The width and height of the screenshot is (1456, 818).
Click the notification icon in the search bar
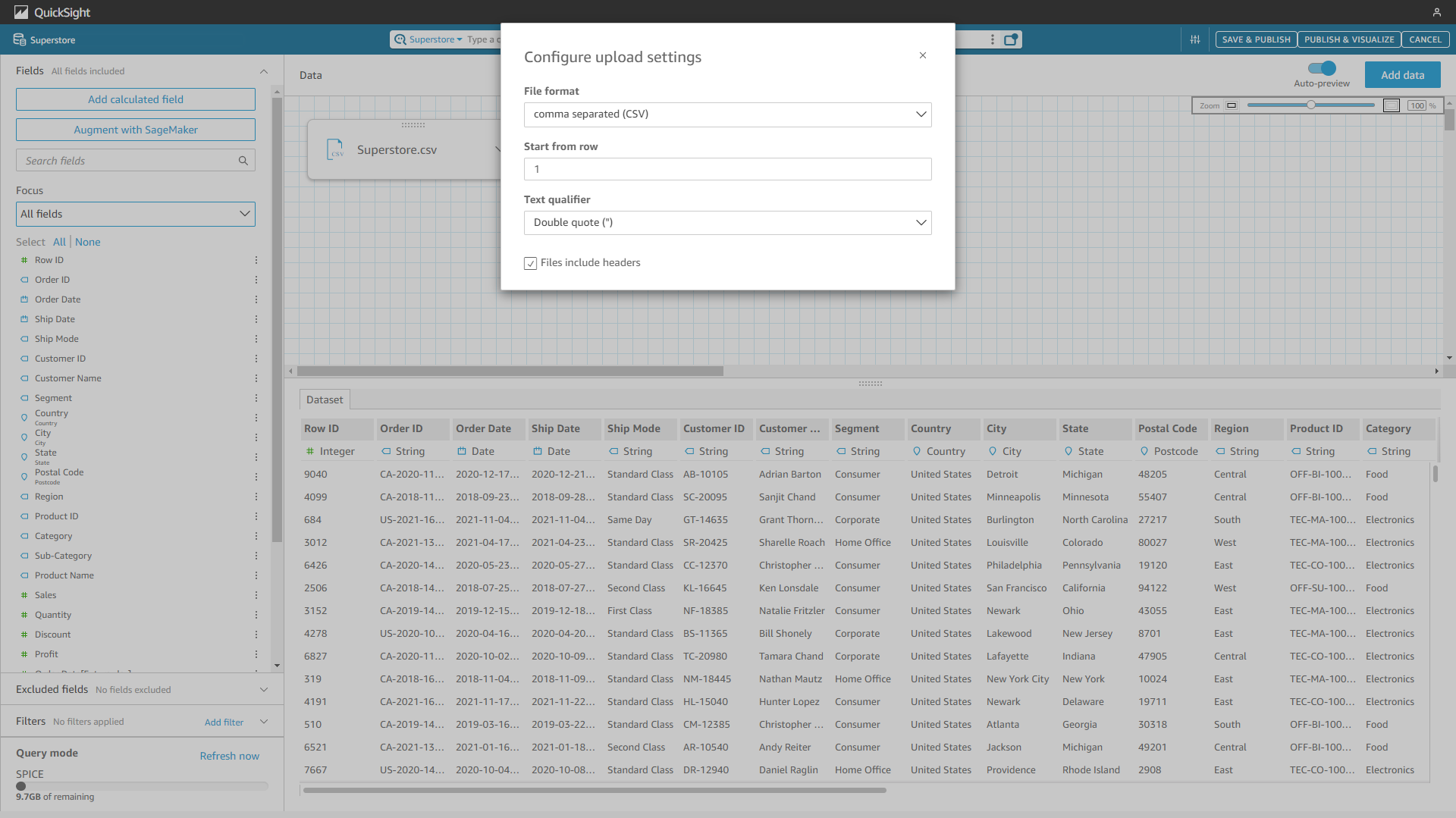[1011, 39]
